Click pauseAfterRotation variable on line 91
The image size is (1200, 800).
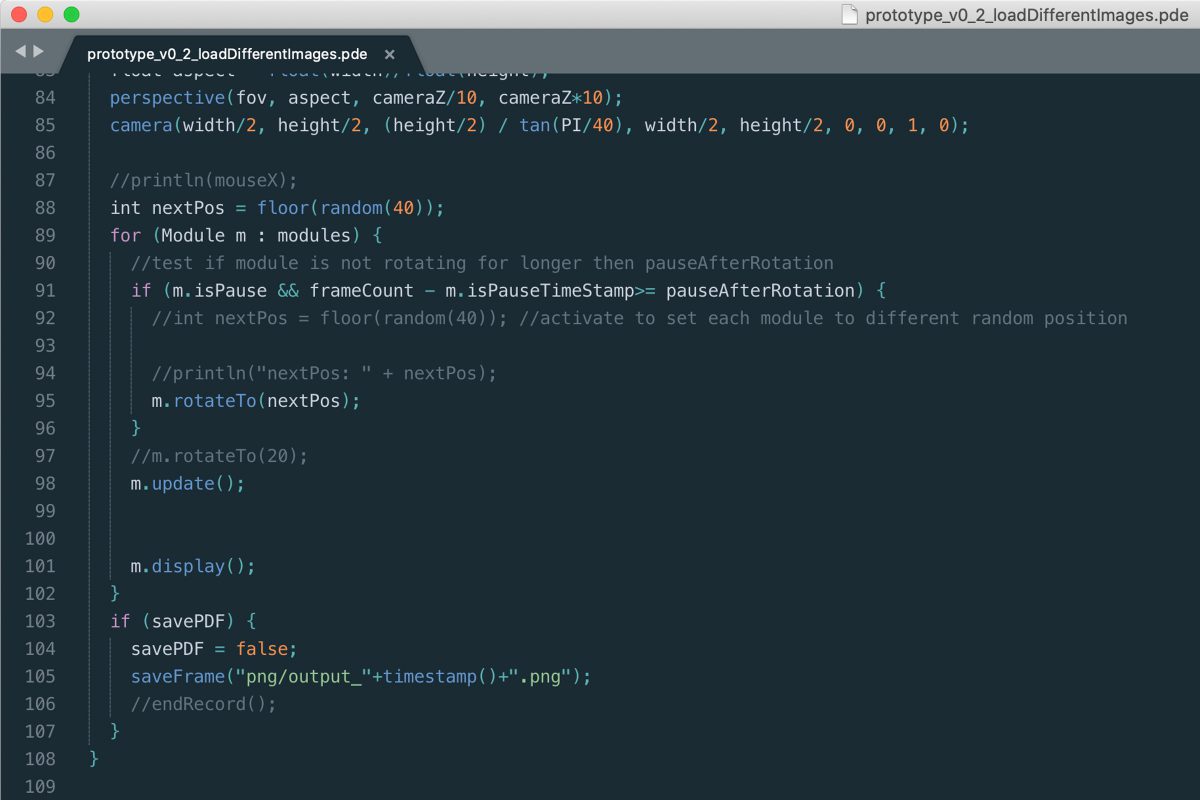[x=760, y=291]
